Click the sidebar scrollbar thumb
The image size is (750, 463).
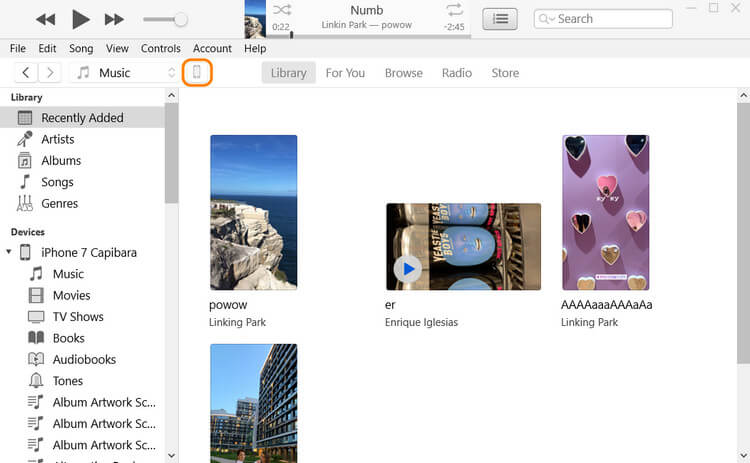click(x=171, y=153)
